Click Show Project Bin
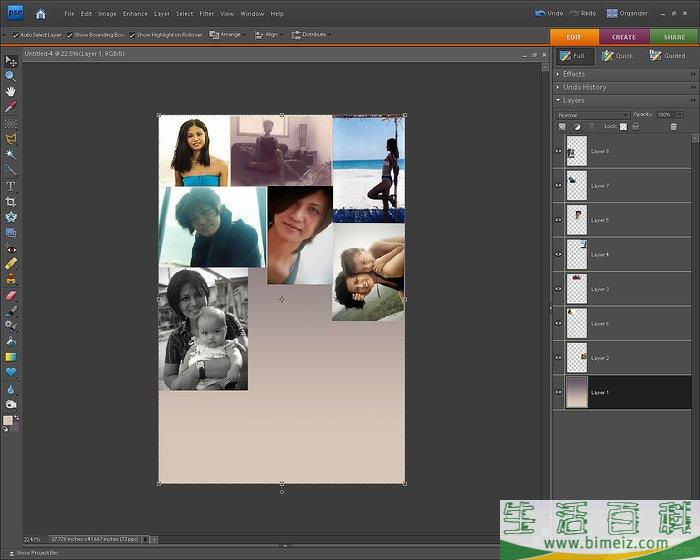 click(x=33, y=553)
